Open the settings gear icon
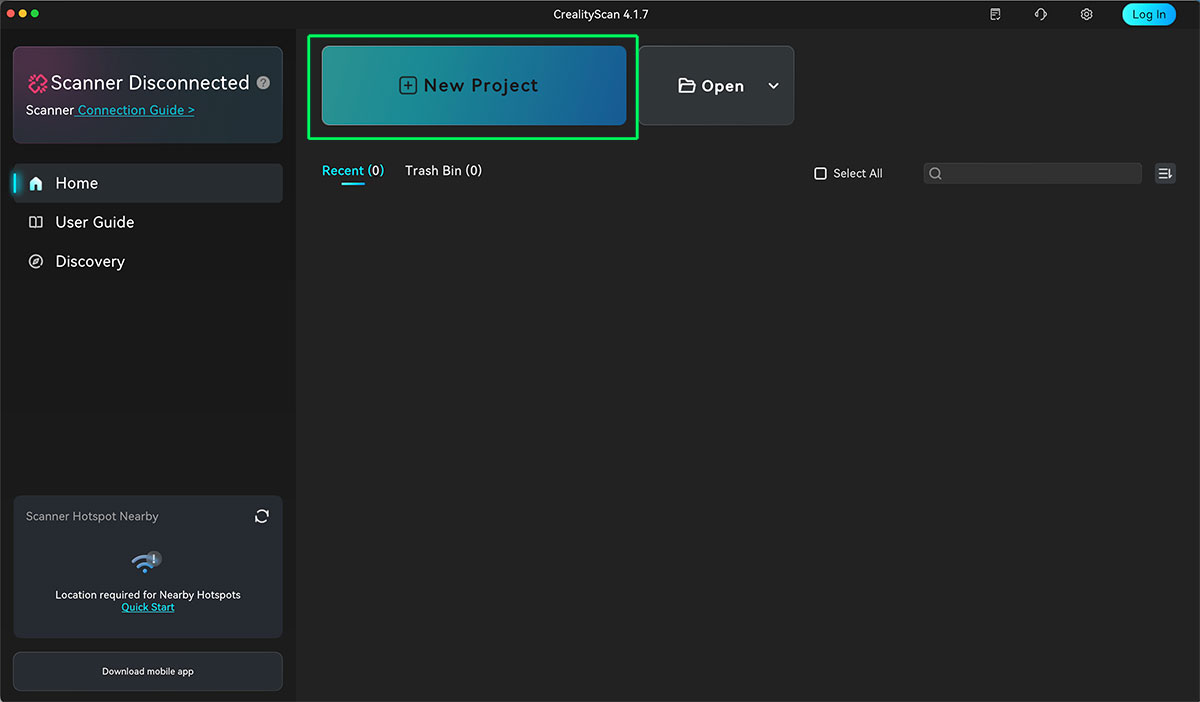Viewport: 1200px width, 702px height. pos(1087,14)
